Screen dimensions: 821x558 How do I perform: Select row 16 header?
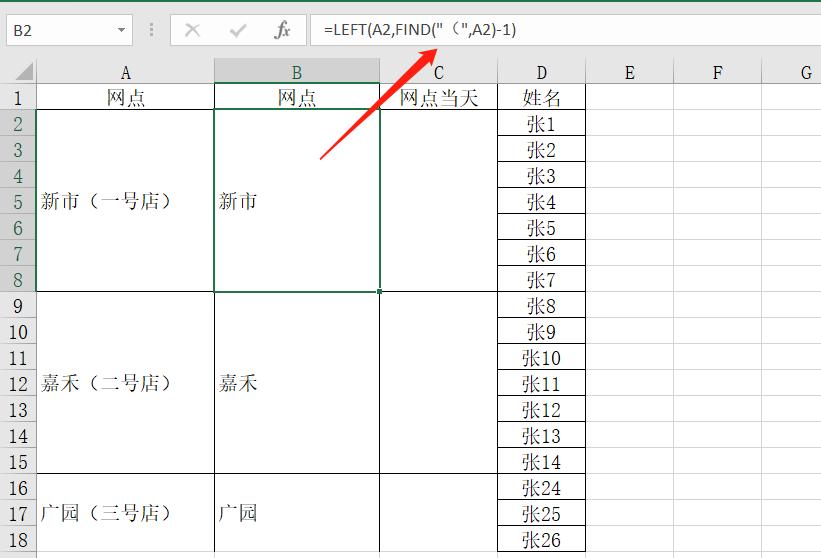click(18, 487)
